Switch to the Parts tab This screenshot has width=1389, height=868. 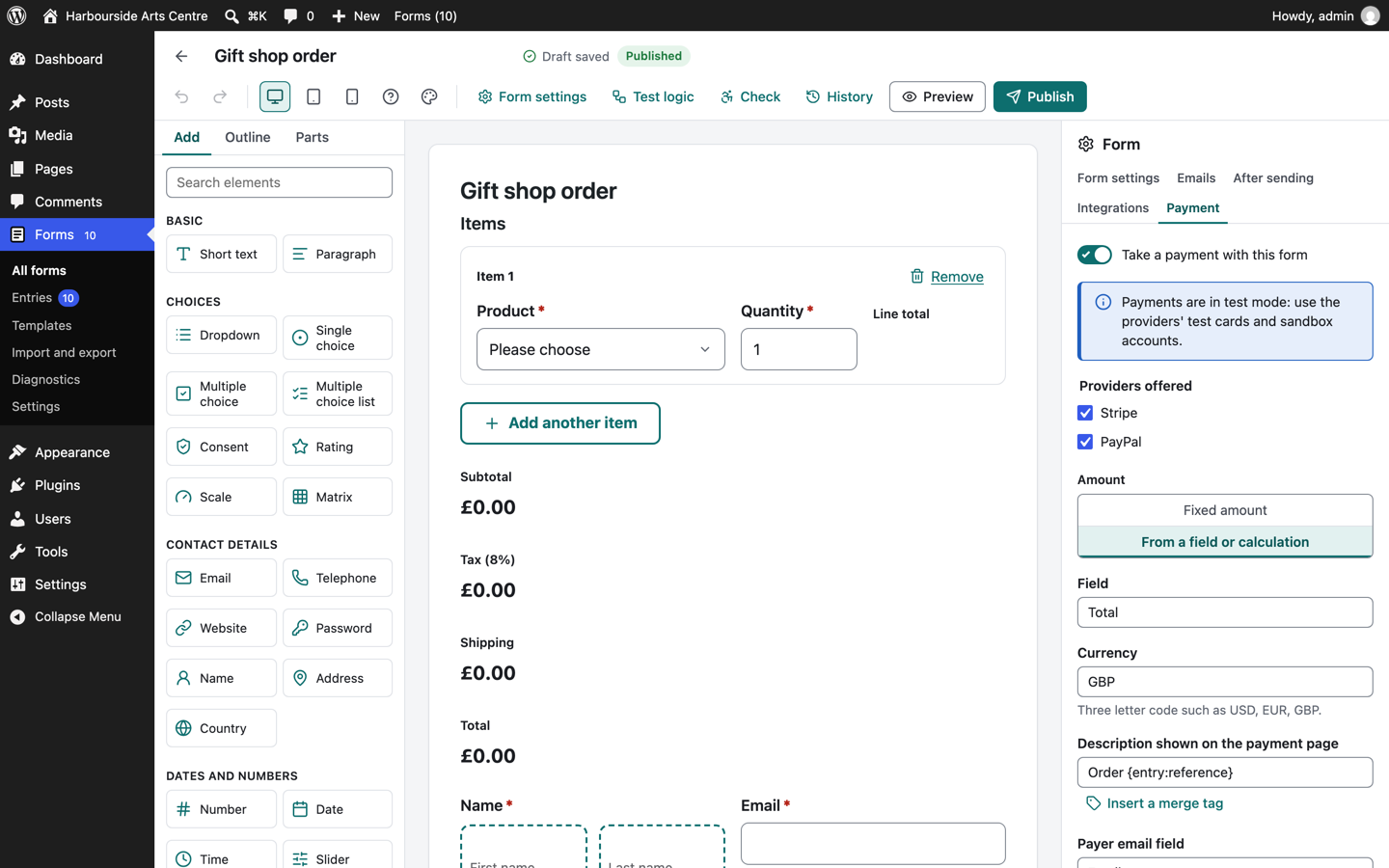point(313,137)
